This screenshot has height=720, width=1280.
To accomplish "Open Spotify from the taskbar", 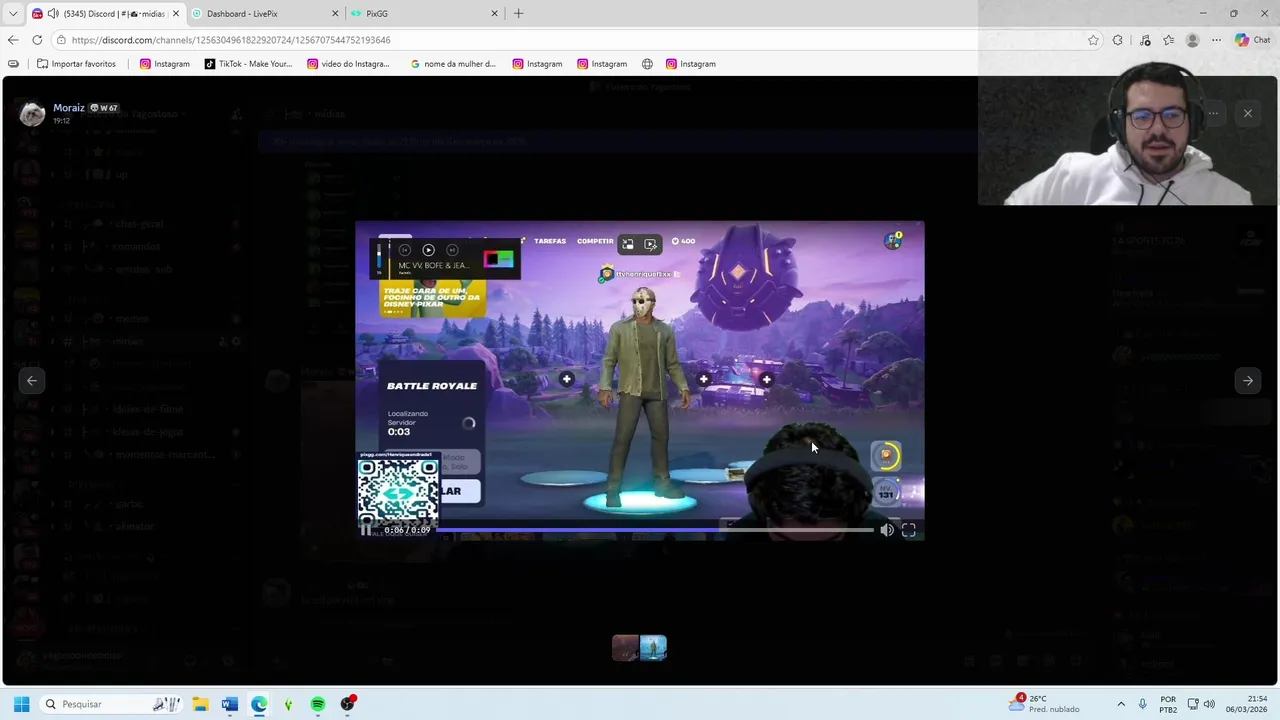I will tap(318, 704).
